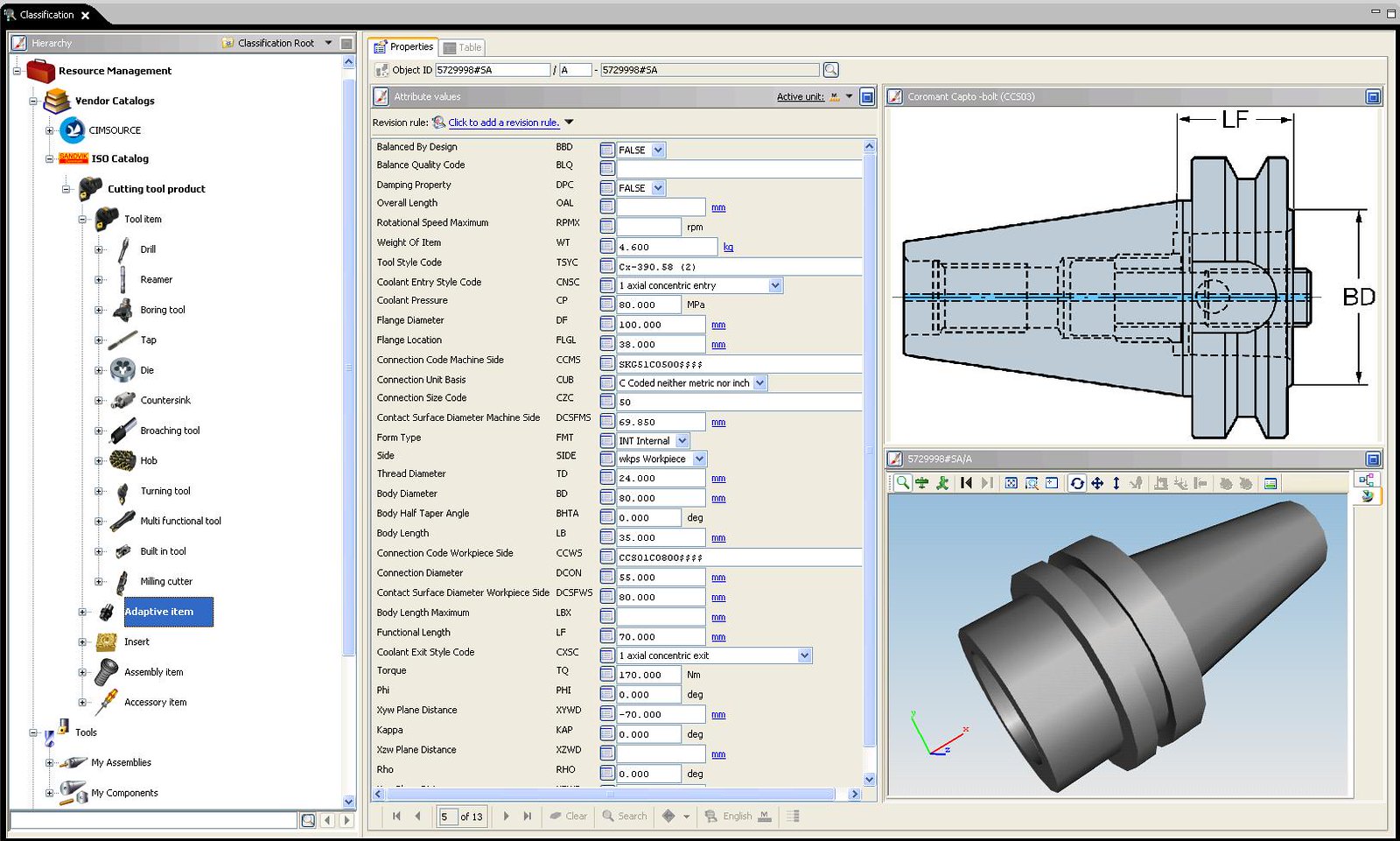This screenshot has height=841, width=1400.
Task: Expand the Assembly item tree node
Action: click(81, 672)
